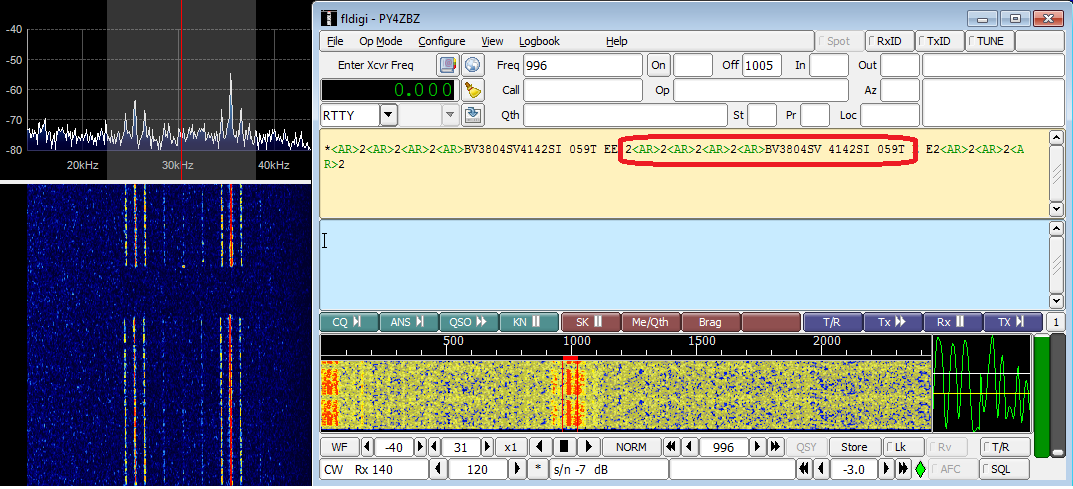
Task: Open the Logbook menu
Action: pyautogui.click(x=539, y=41)
